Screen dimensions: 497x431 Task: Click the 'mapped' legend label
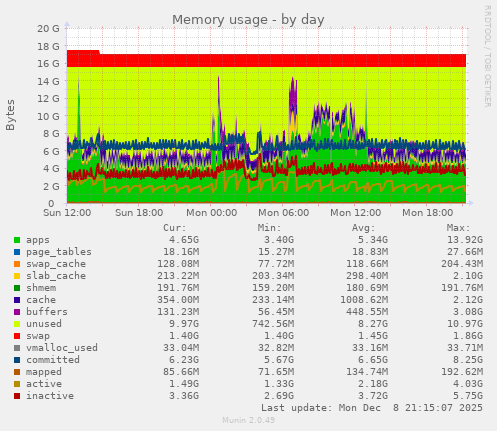44,372
